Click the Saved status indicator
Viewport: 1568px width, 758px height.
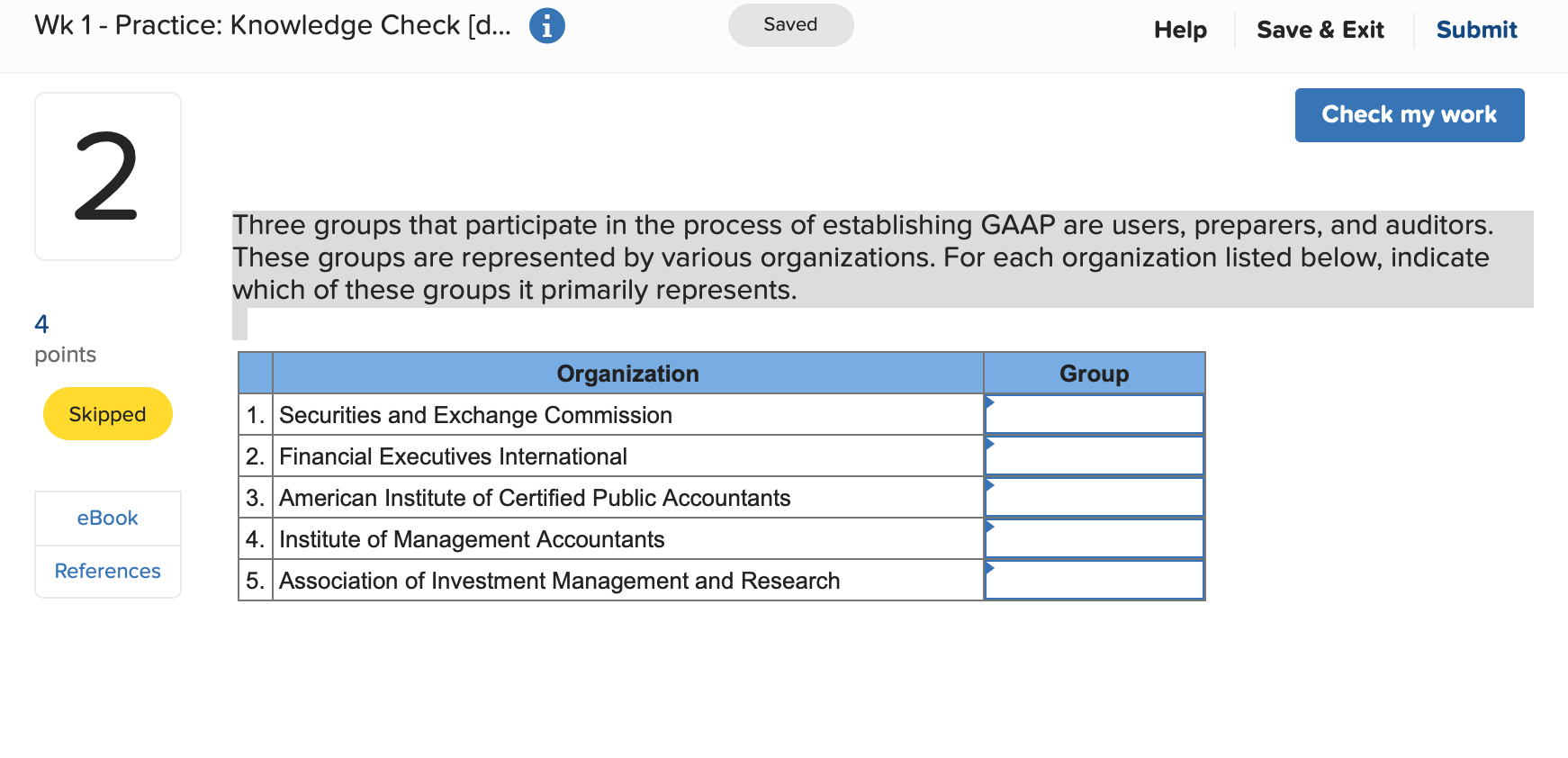790,25
